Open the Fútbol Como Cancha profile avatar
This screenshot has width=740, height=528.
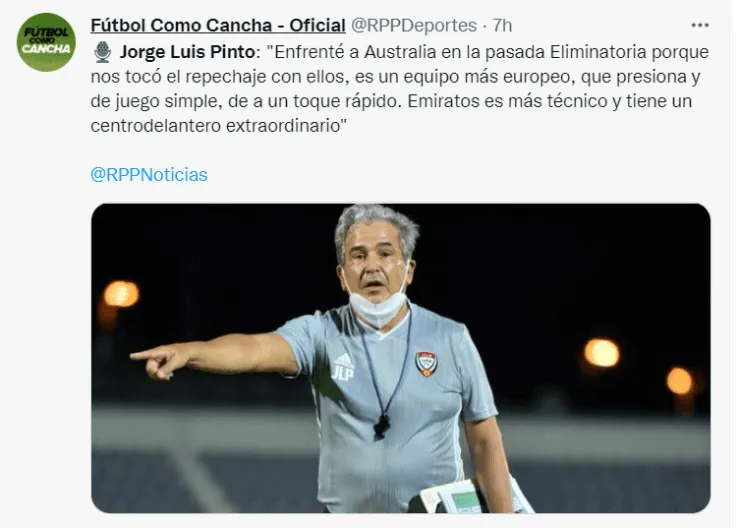click(46, 42)
